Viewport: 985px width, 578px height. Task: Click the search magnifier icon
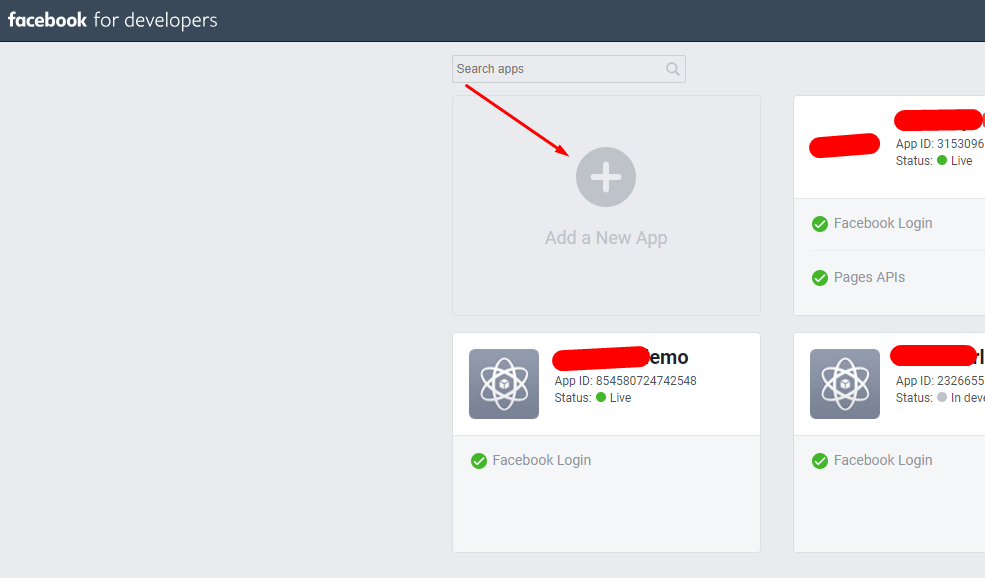click(x=673, y=69)
